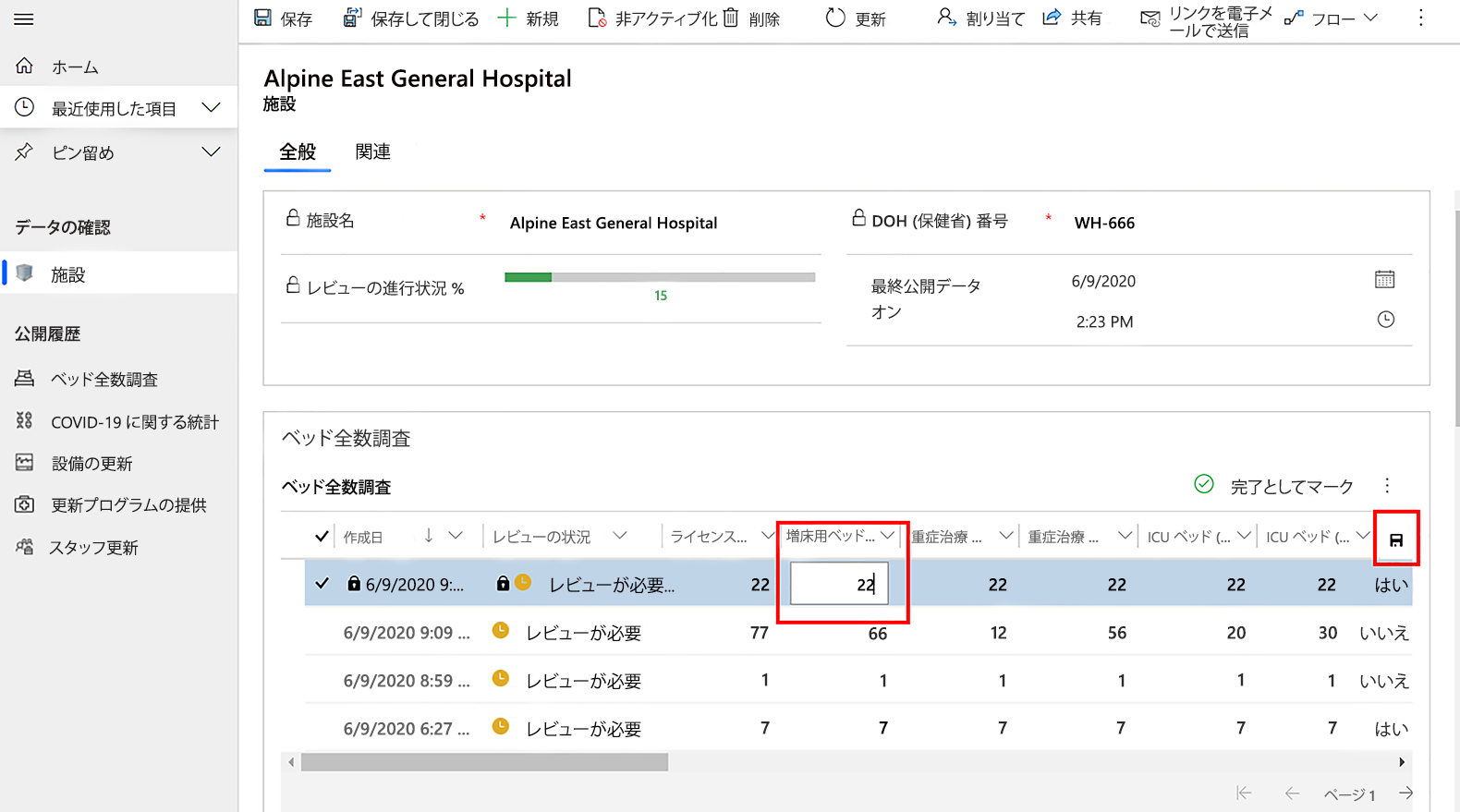Click the Save (保存) disk icon
Image resolution: width=1460 pixels, height=812 pixels.
(262, 18)
